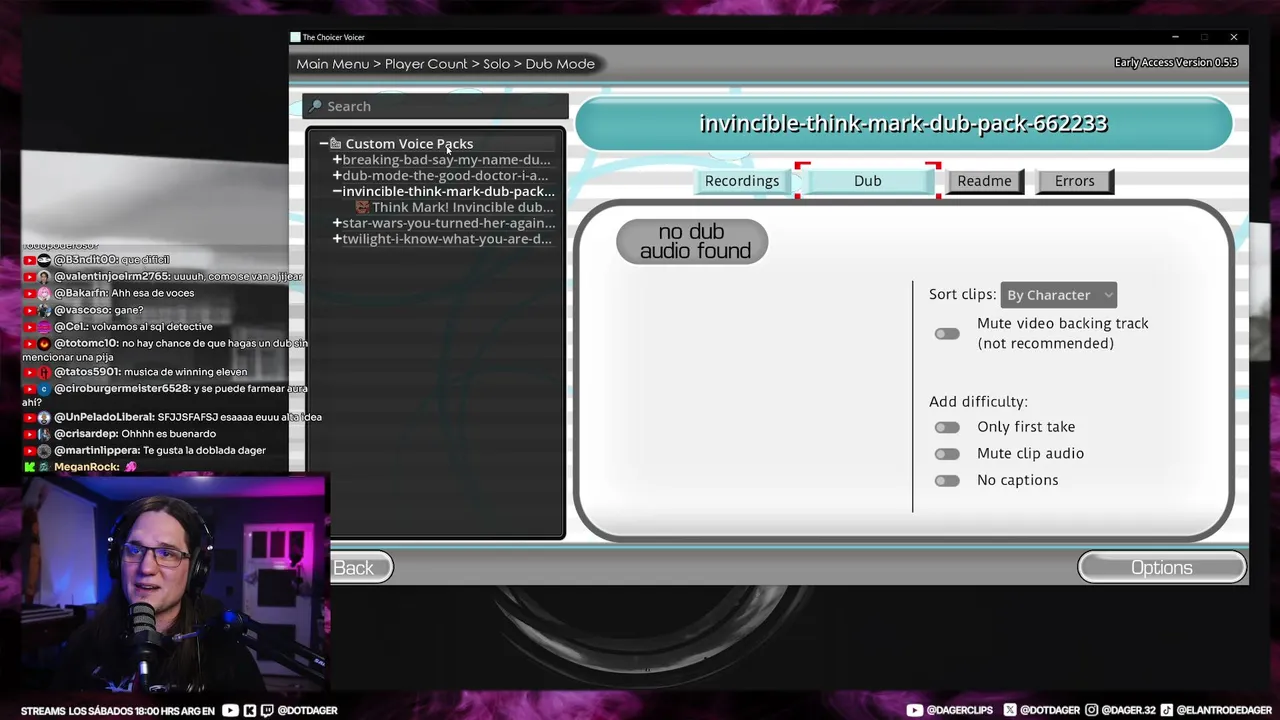Click the Sort clips: label

point(962,294)
